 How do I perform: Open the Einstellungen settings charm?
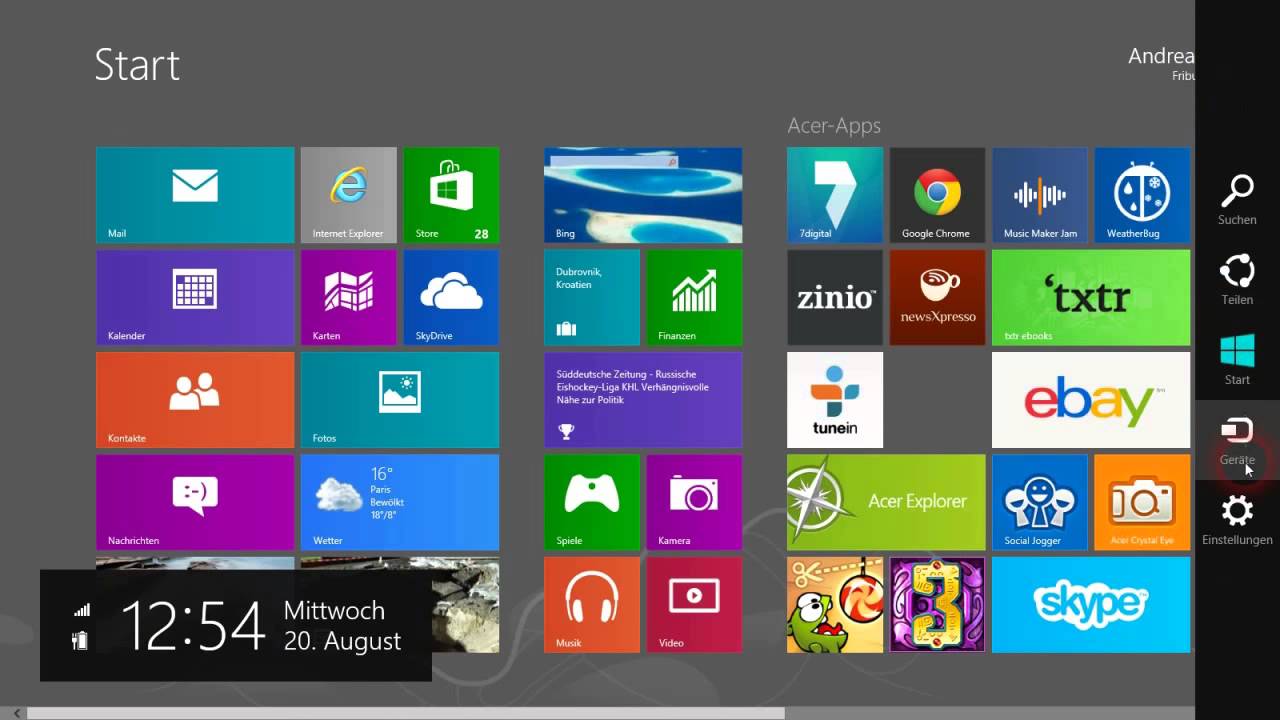click(x=1237, y=520)
